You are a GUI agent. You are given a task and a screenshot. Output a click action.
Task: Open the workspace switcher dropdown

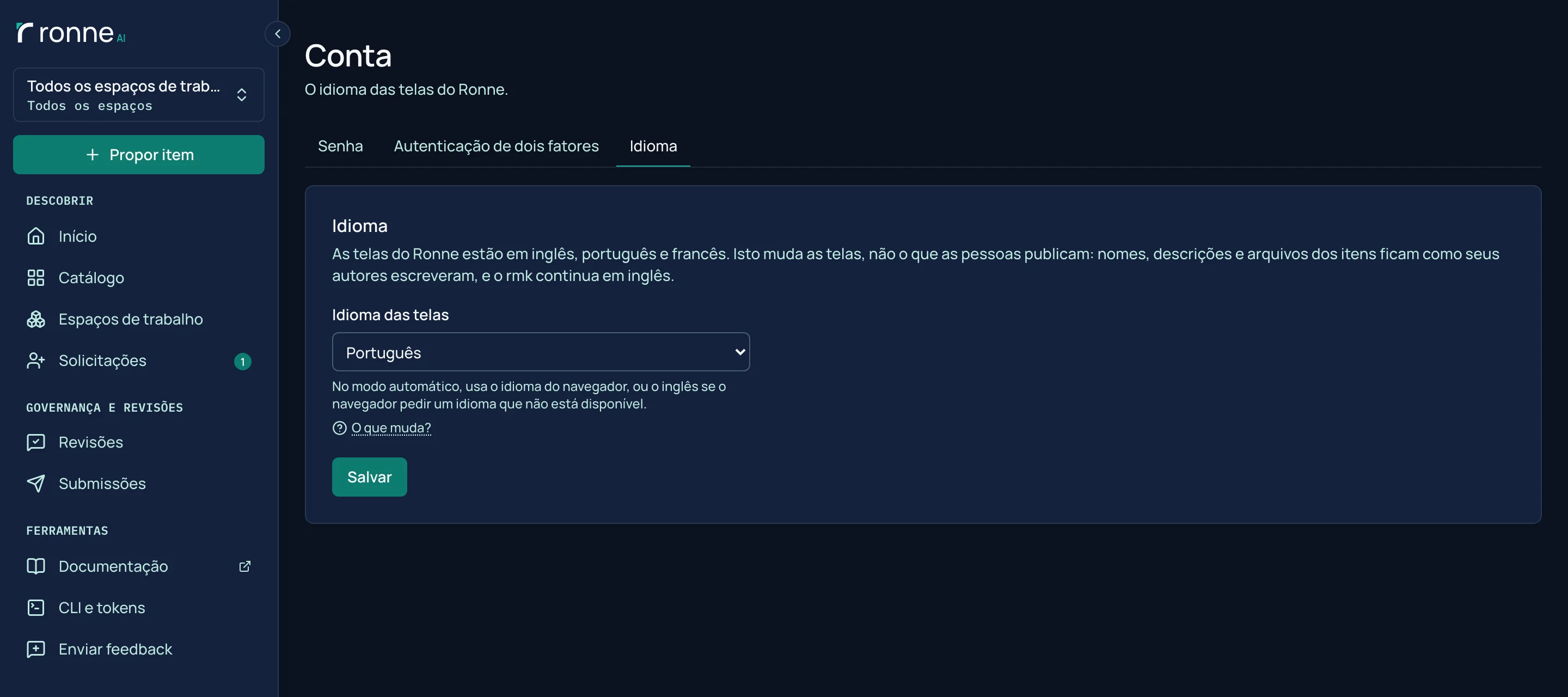[x=139, y=95]
